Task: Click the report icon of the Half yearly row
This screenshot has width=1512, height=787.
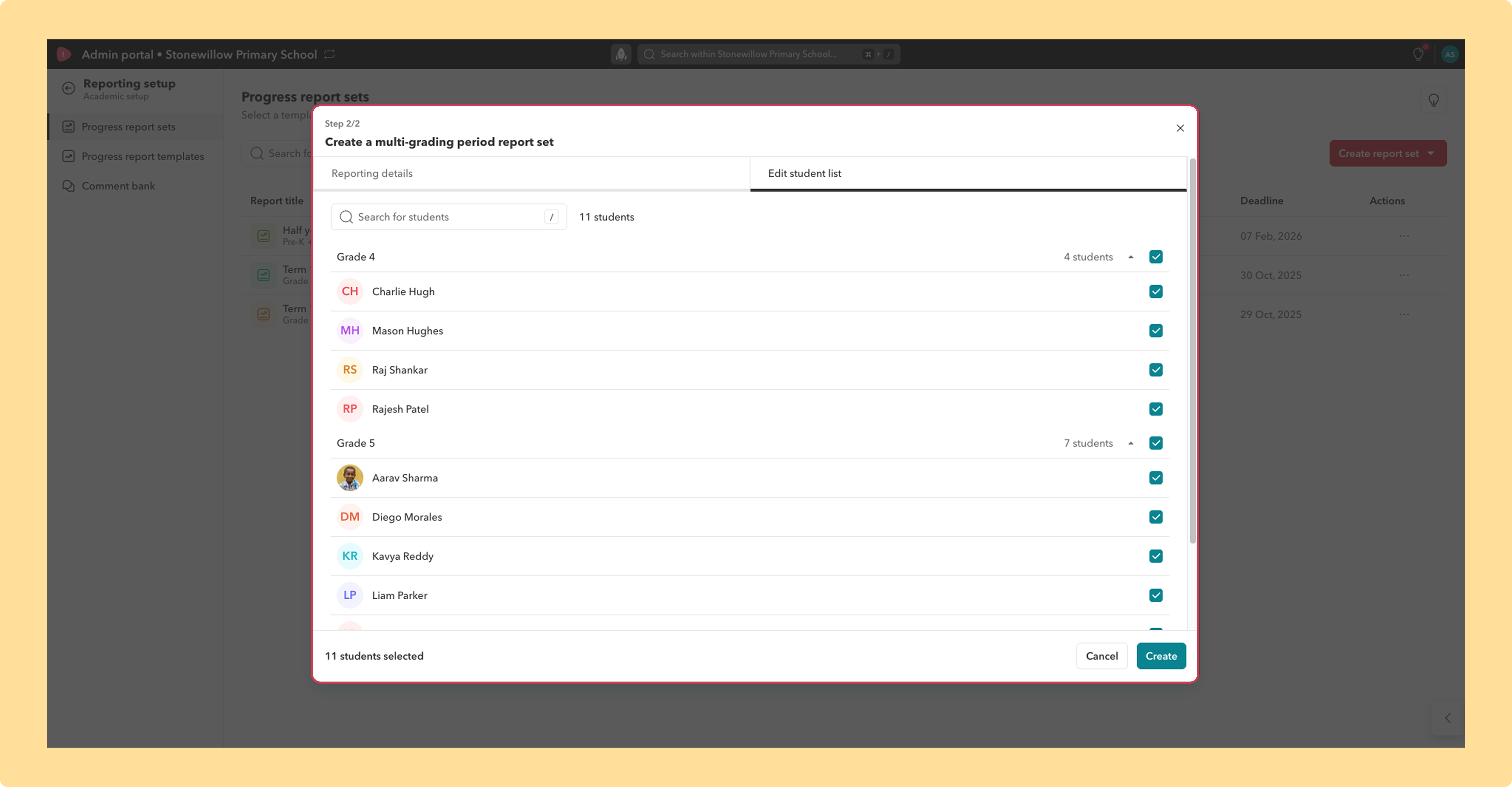Action: coord(264,236)
